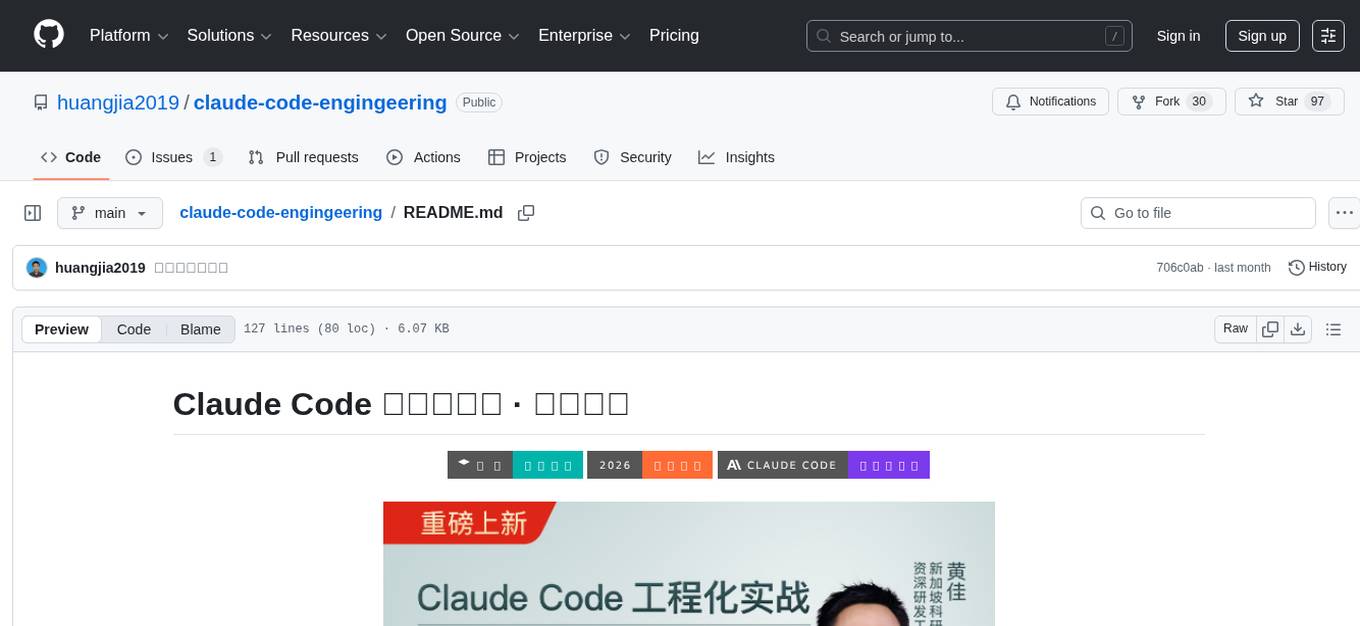Screen dimensions: 1360x626
Task: Copy the README raw file contents
Action: 1270,328
